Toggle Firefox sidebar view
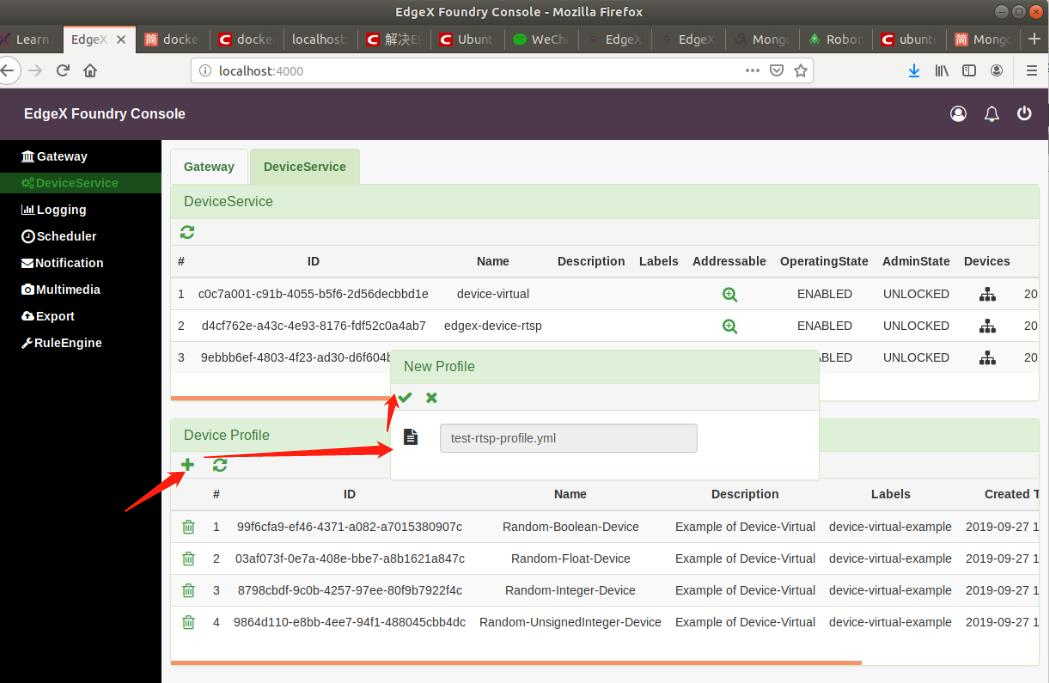The height and width of the screenshot is (683, 1049). [969, 70]
